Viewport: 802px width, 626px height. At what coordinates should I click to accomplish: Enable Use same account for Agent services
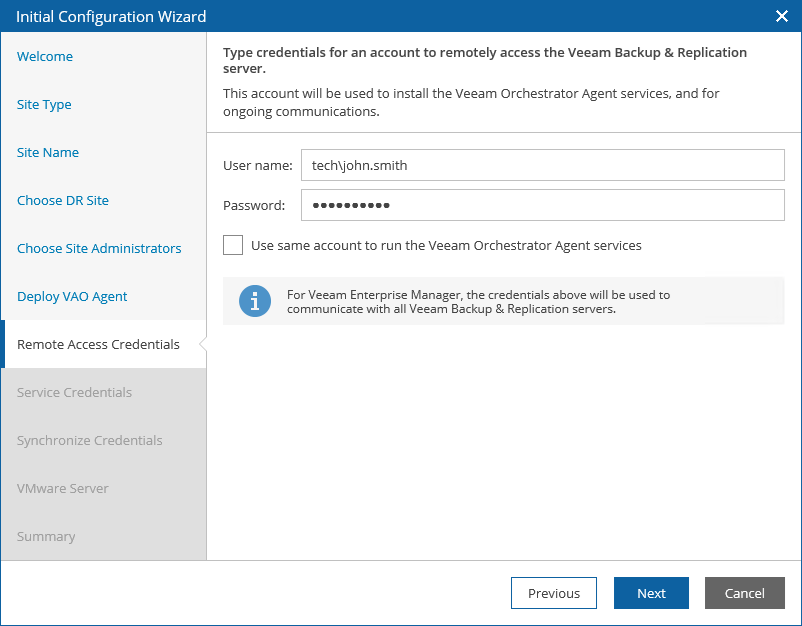pyautogui.click(x=233, y=245)
